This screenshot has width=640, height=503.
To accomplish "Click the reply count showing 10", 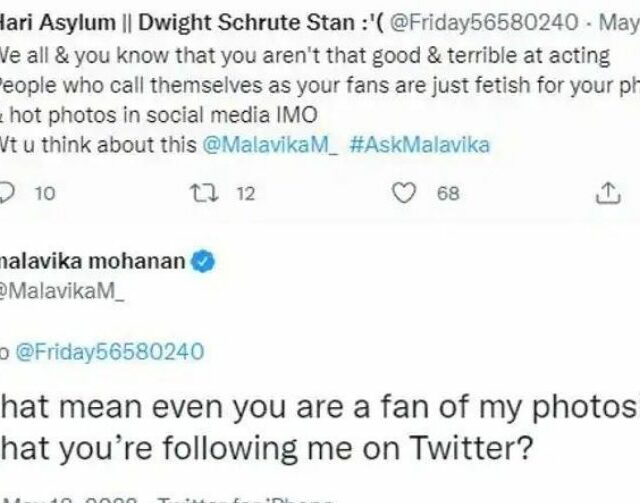I will click(x=45, y=194).
